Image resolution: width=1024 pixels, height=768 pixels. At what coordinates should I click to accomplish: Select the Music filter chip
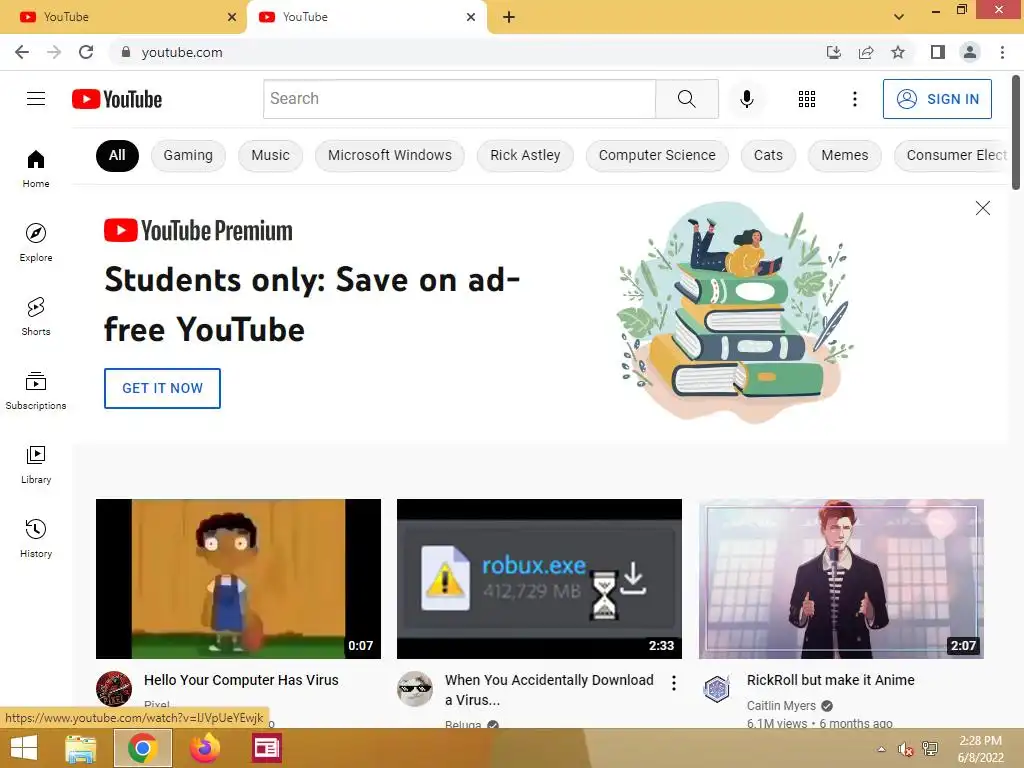click(x=270, y=155)
